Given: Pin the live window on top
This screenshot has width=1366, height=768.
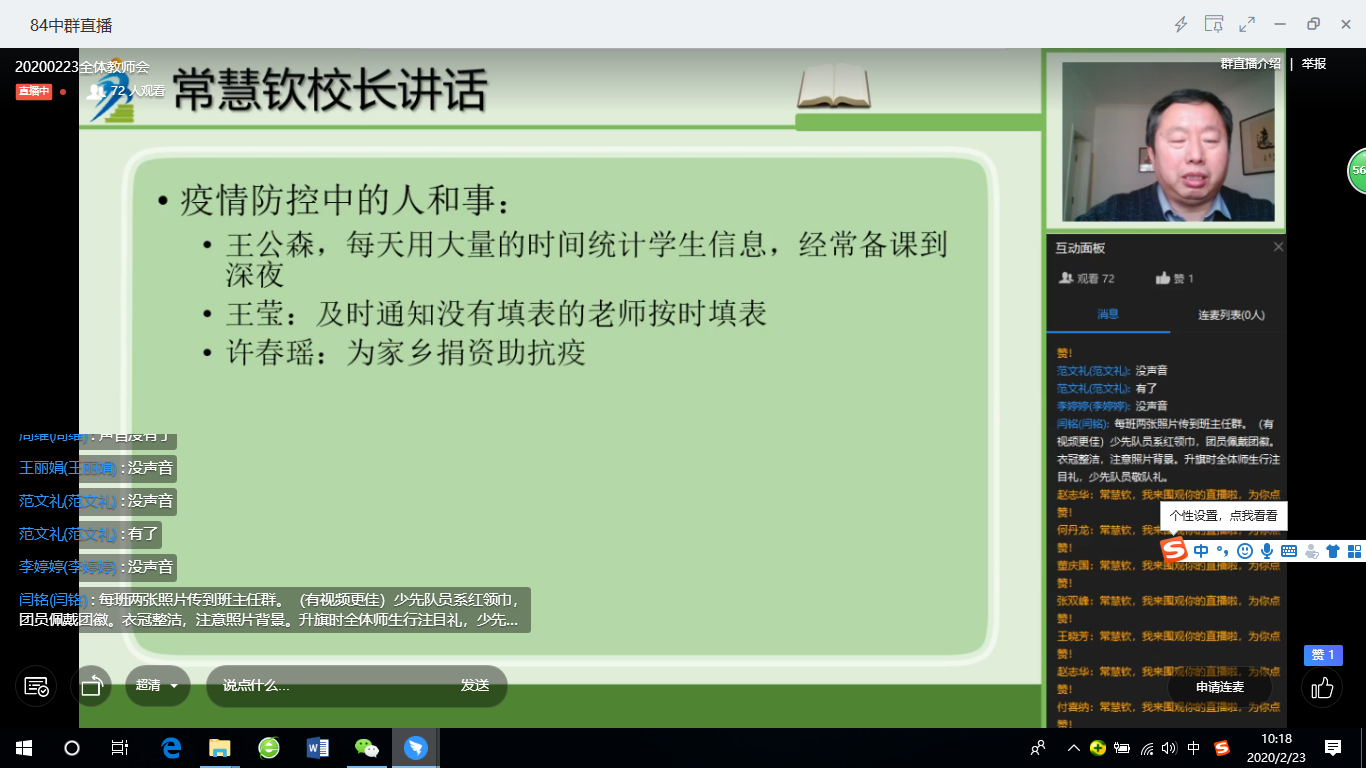Looking at the screenshot, I should tap(1214, 24).
